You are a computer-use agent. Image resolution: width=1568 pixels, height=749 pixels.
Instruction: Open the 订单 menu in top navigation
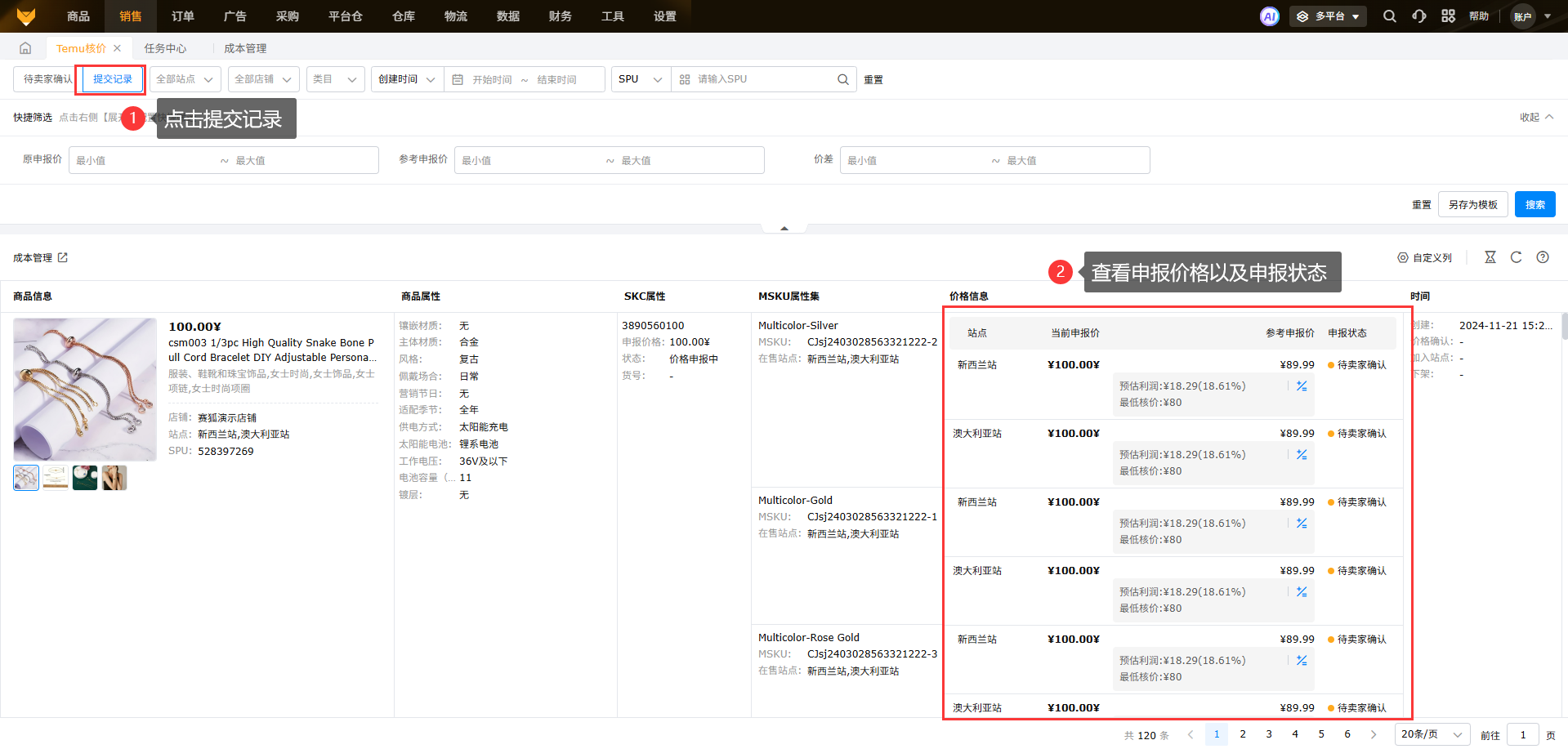pos(183,16)
